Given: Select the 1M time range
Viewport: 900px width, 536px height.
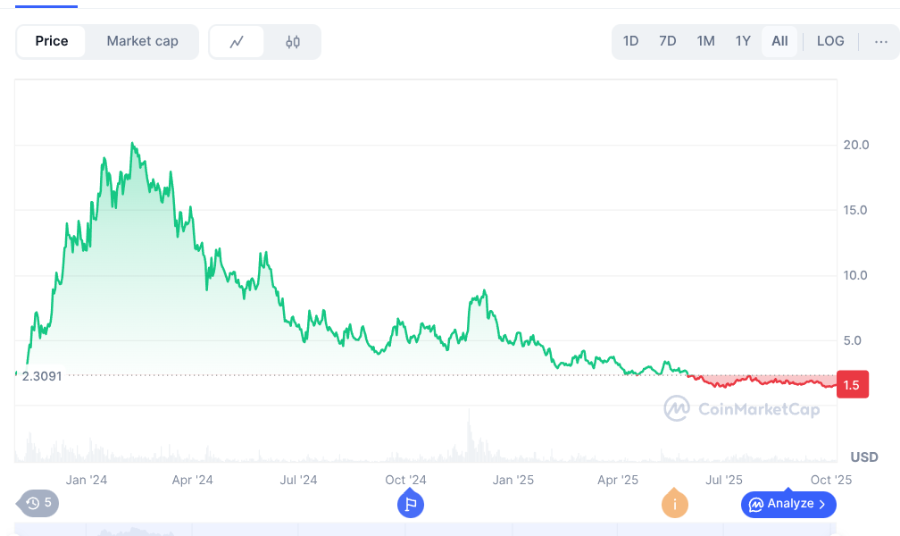Looking at the screenshot, I should pyautogui.click(x=706, y=42).
